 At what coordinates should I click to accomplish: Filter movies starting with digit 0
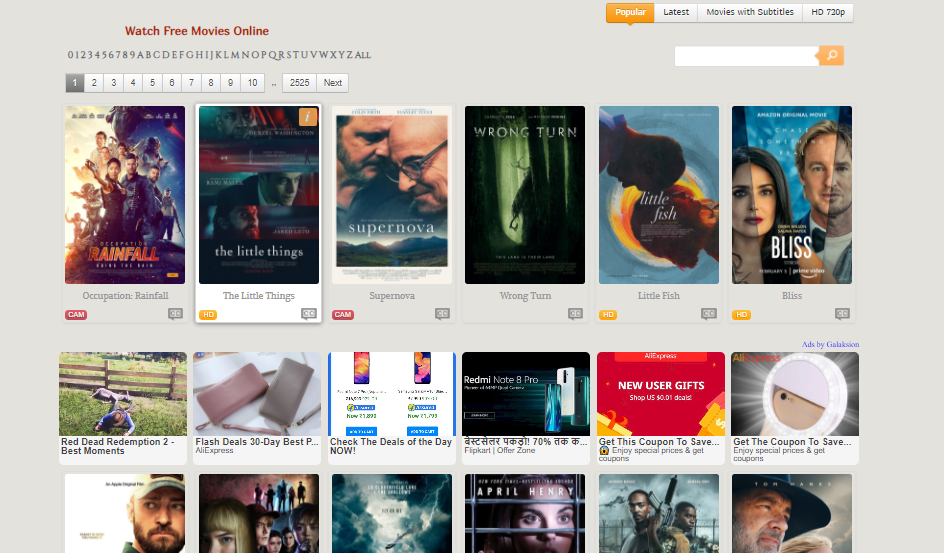(x=70, y=55)
